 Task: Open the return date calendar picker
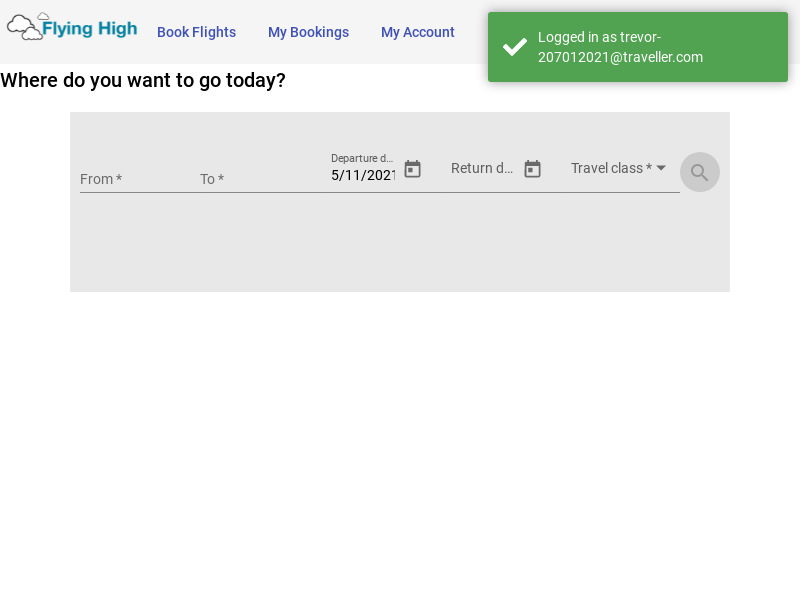coord(532,169)
